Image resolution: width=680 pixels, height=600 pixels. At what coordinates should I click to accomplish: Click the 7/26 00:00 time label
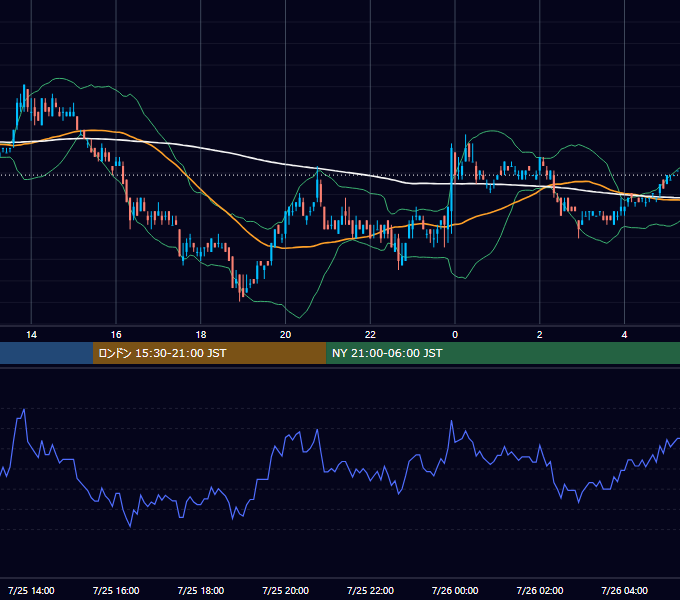[455, 590]
